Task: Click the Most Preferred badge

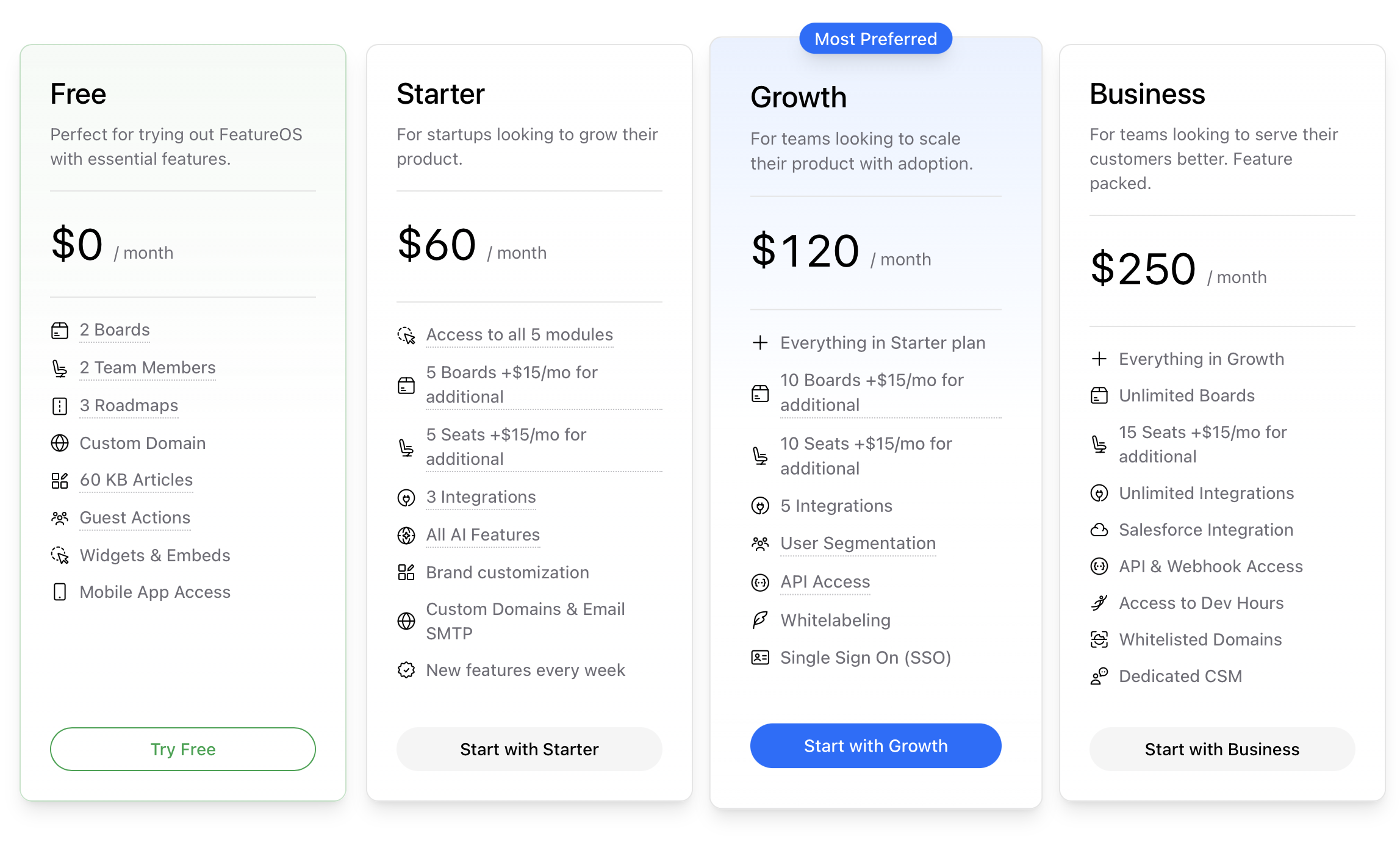Action: pyautogui.click(x=875, y=38)
